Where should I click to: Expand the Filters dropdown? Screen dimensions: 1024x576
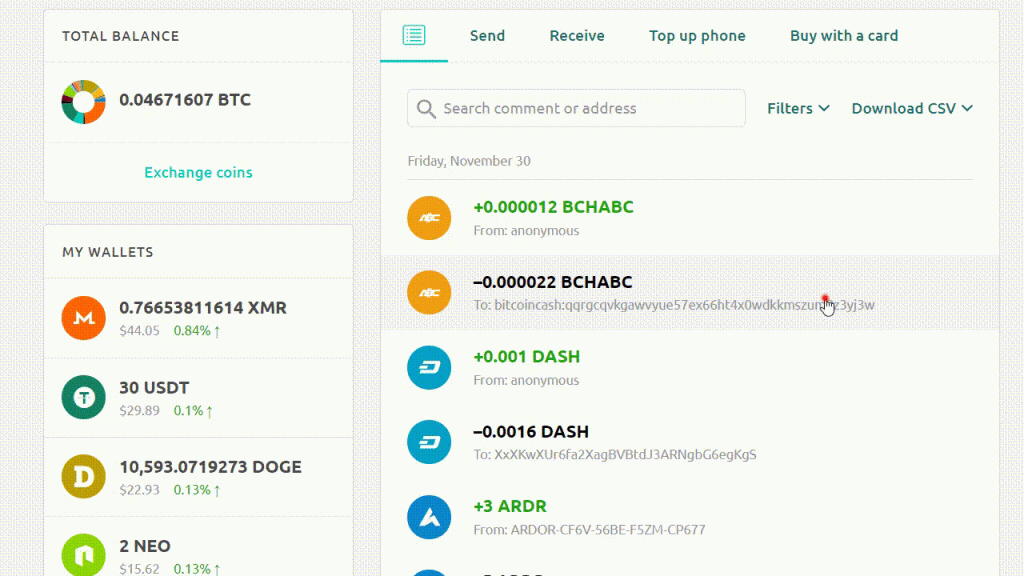[x=798, y=108]
